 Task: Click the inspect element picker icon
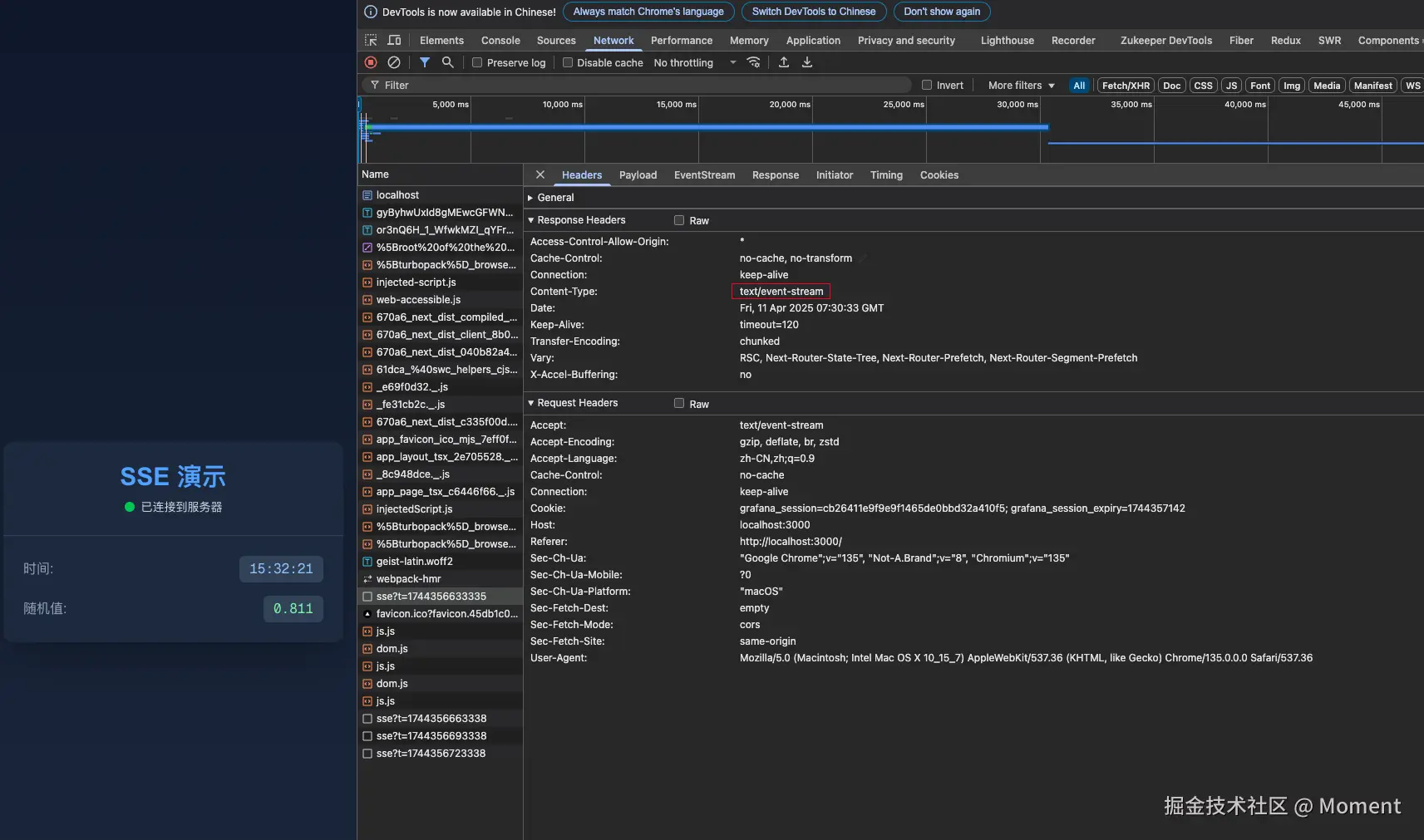pos(371,40)
